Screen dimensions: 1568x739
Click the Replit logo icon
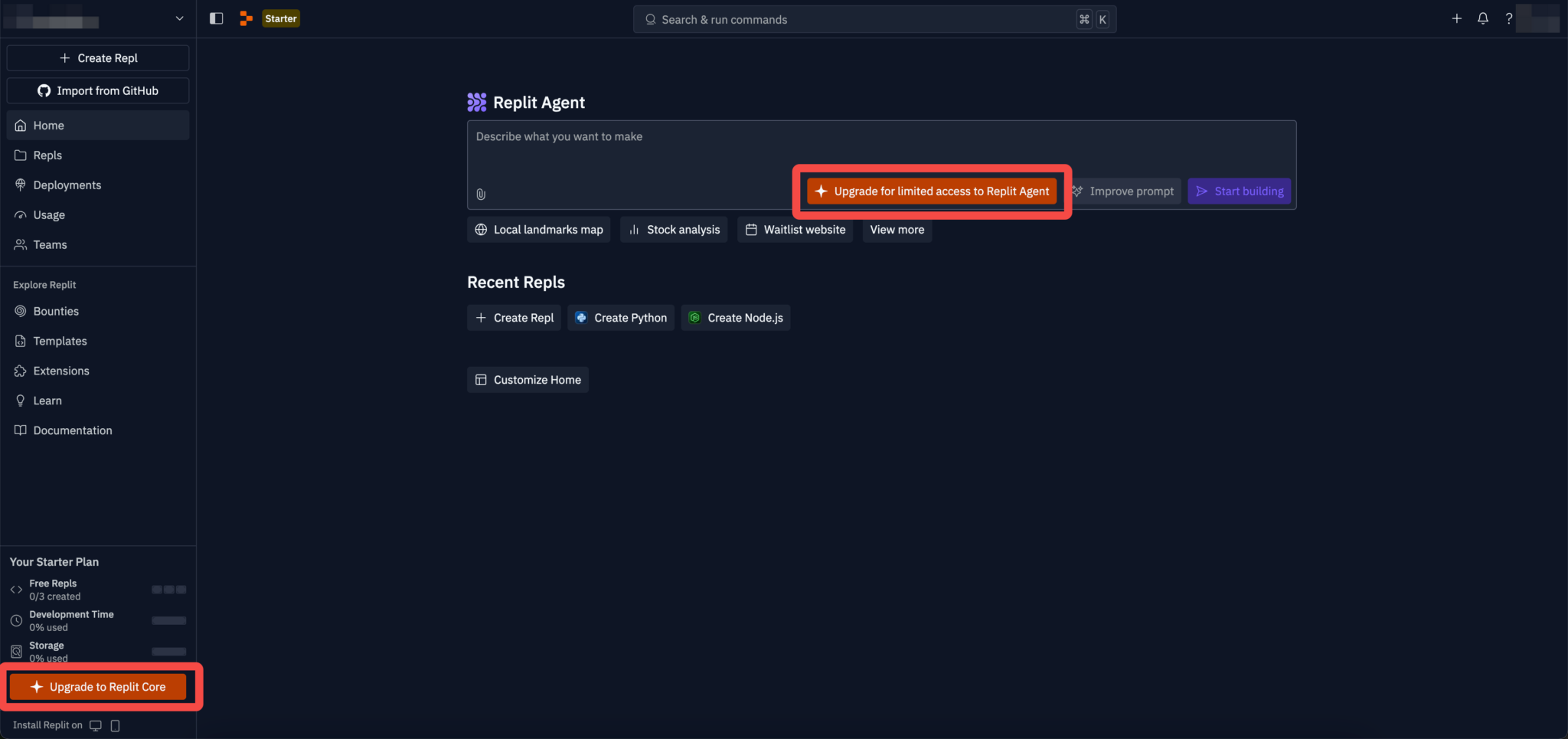pos(246,18)
